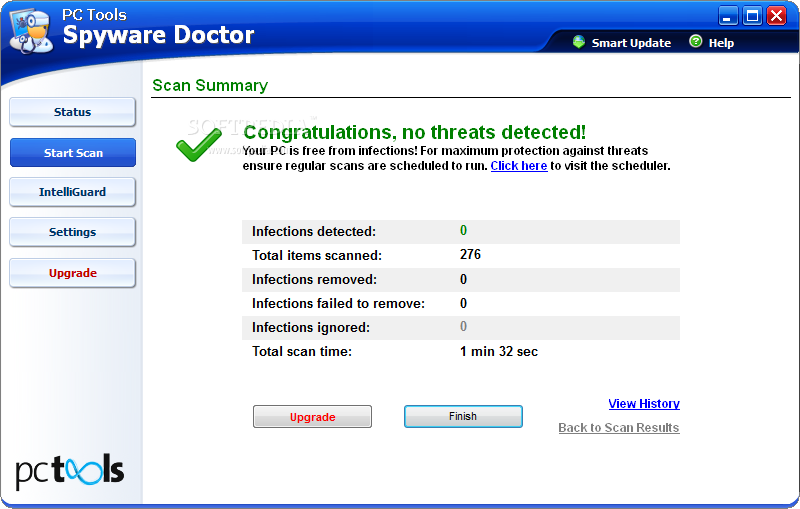
Task: Click the 276 items scanned value
Action: (470, 254)
